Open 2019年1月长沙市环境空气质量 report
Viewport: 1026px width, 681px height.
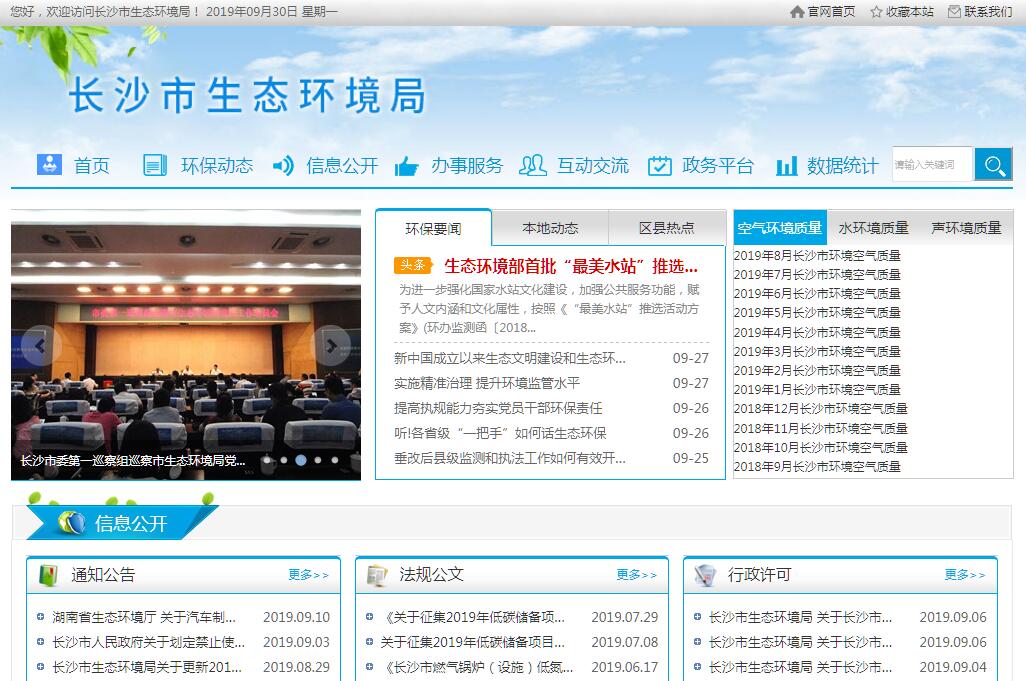pyautogui.click(x=817, y=389)
